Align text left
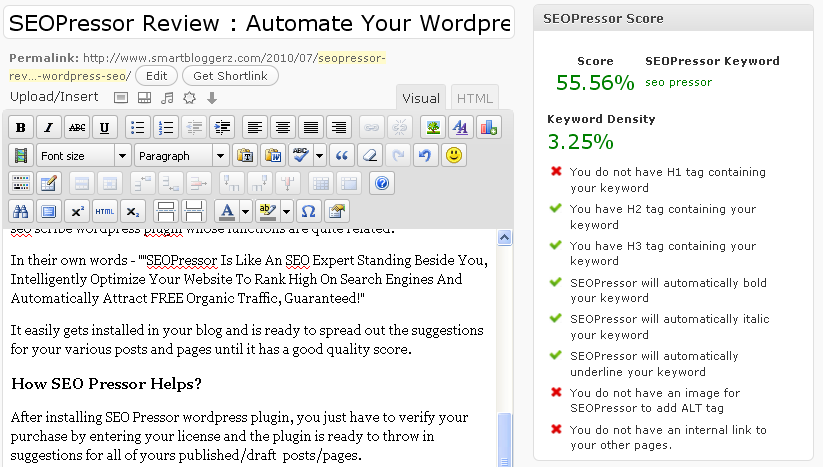 click(255, 128)
